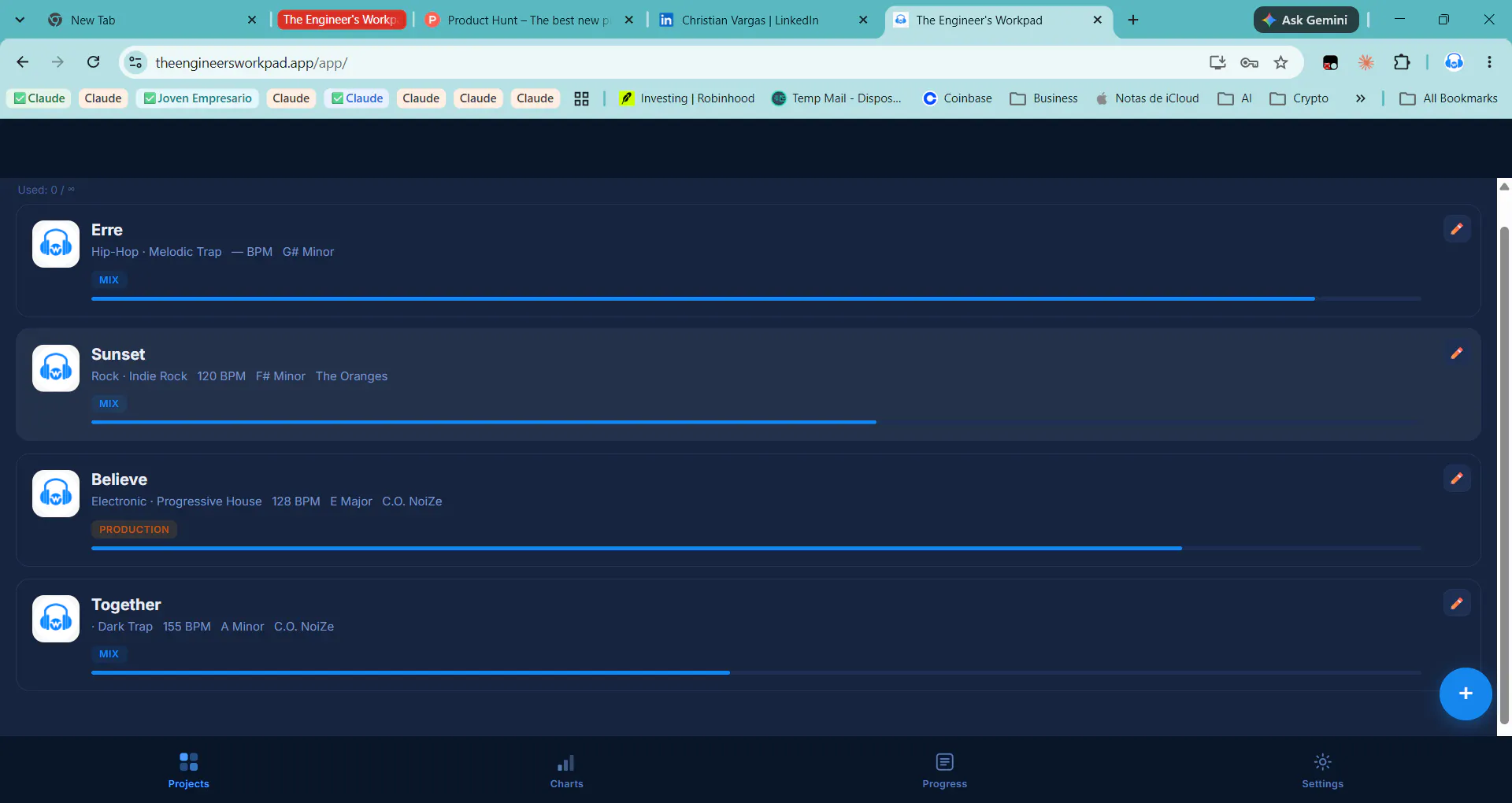Open the Sunset project title
The height and width of the screenshot is (803, 1512).
118,354
